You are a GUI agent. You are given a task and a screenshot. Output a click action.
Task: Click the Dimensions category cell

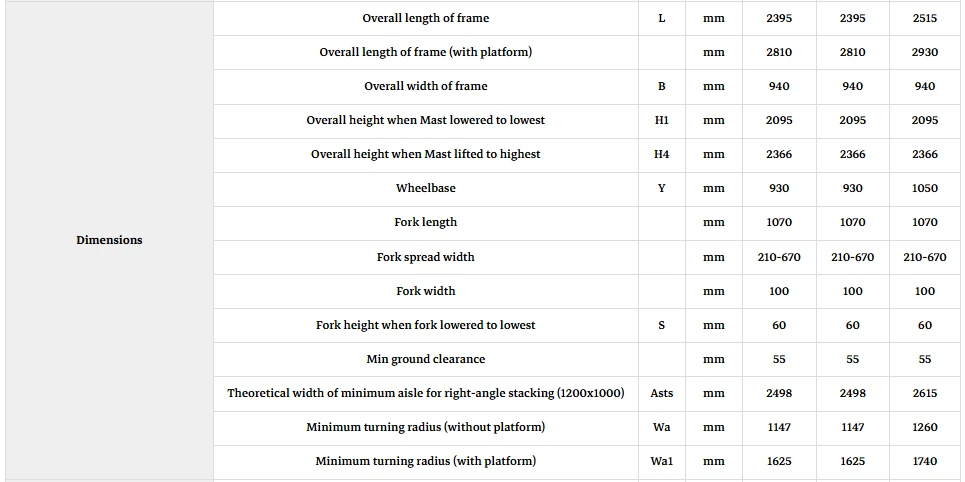(x=110, y=240)
